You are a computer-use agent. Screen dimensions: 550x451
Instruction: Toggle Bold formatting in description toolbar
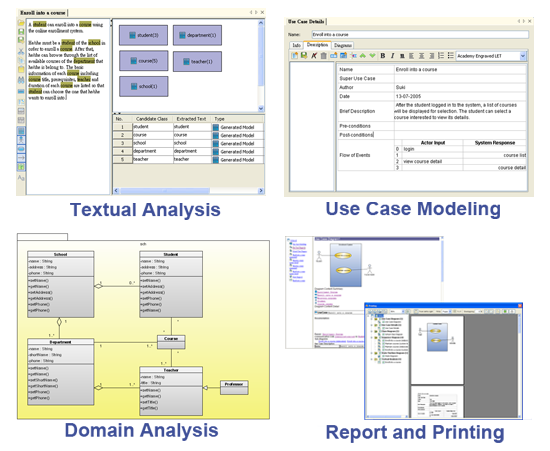pyautogui.click(x=383, y=55)
